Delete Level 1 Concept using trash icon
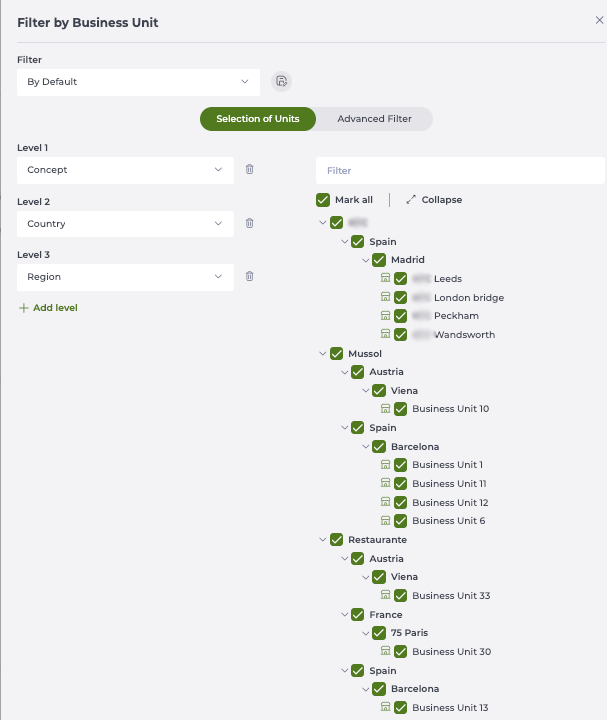The width and height of the screenshot is (607, 720). (250, 170)
